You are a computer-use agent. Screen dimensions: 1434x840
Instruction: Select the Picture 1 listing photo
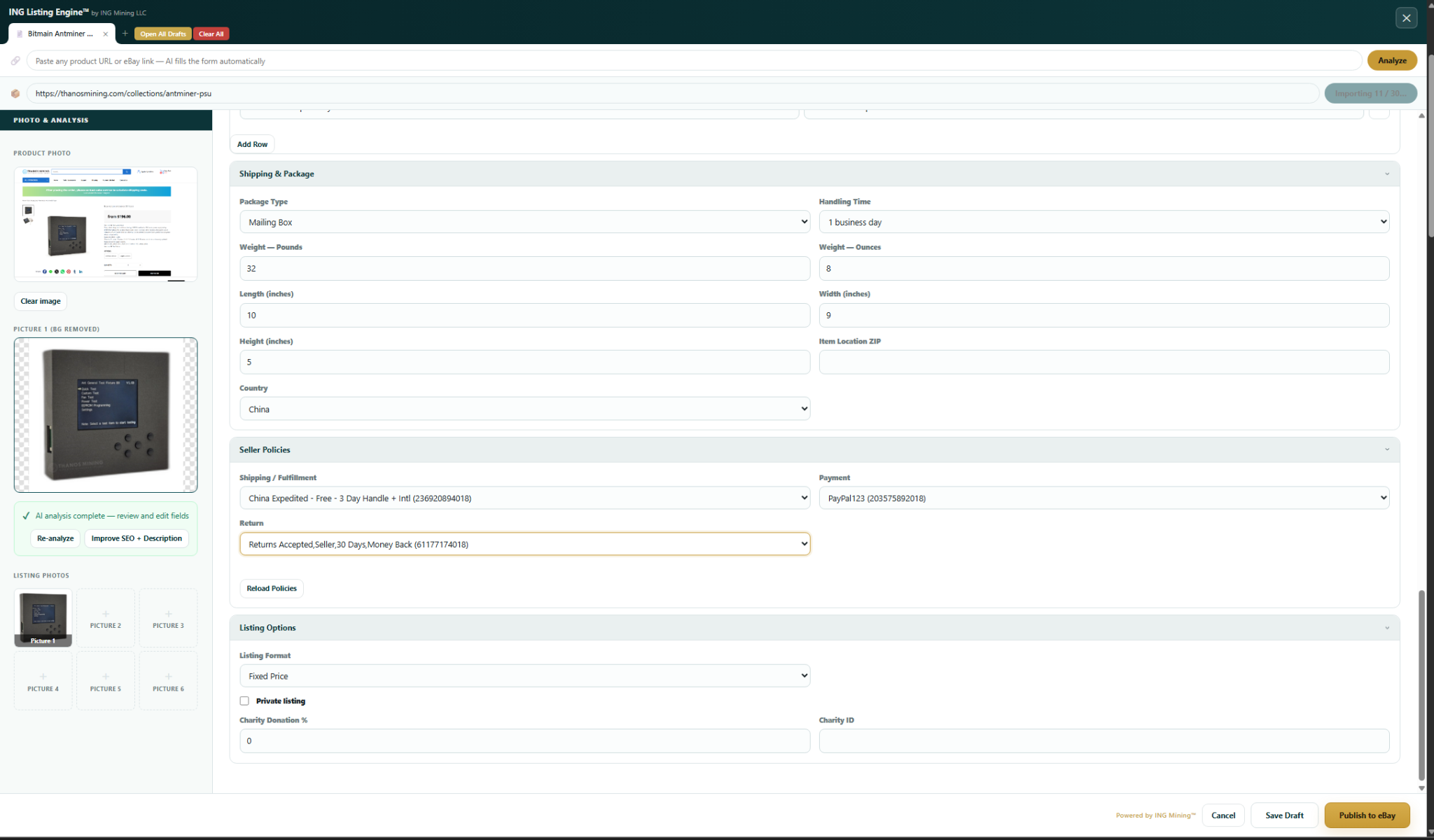point(43,617)
